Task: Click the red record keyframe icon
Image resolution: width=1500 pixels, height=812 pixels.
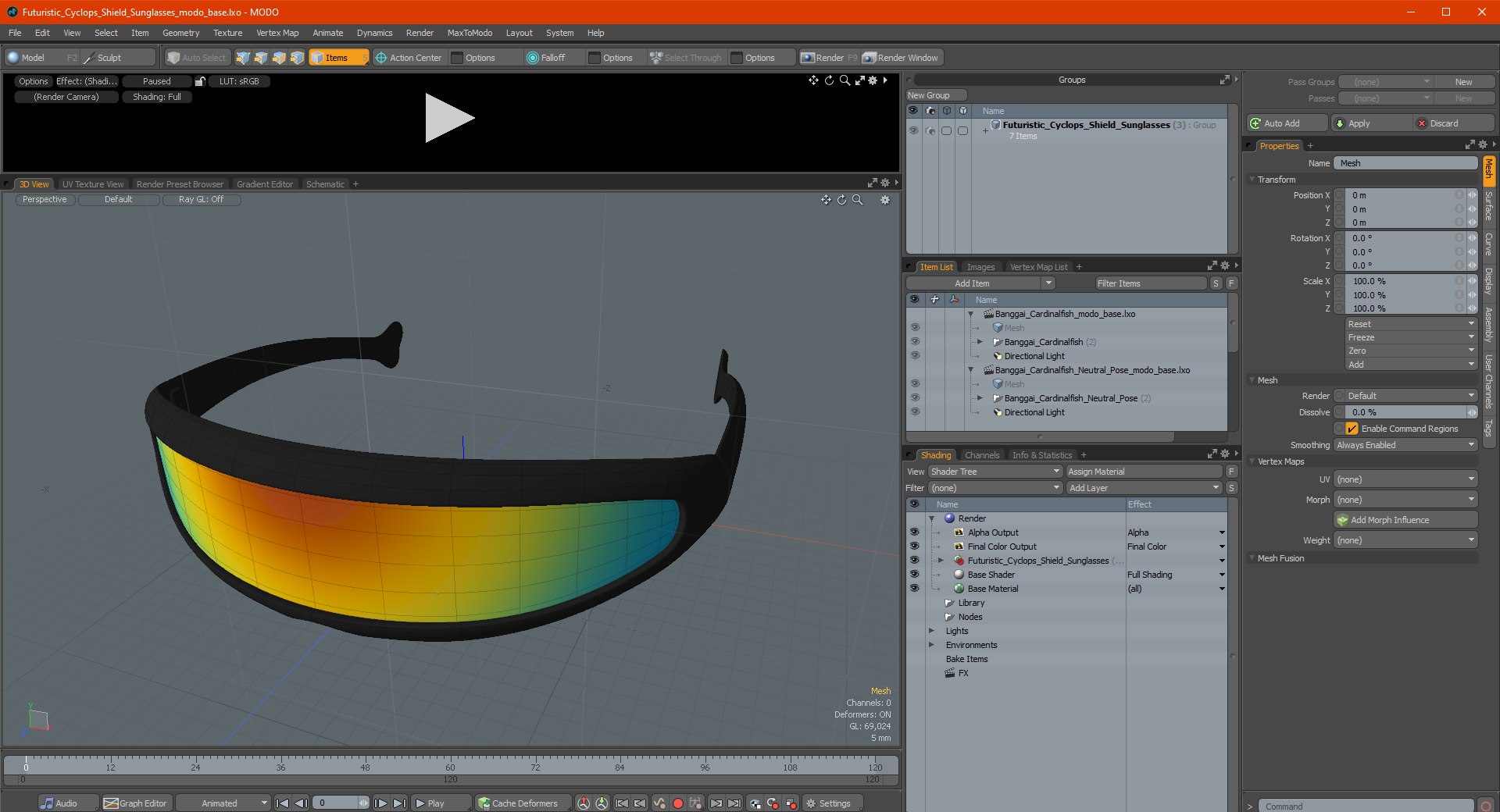Action: [x=678, y=803]
